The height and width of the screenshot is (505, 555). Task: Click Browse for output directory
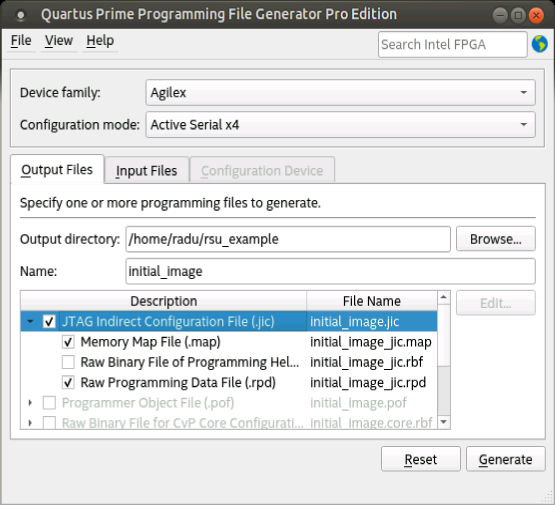click(496, 239)
